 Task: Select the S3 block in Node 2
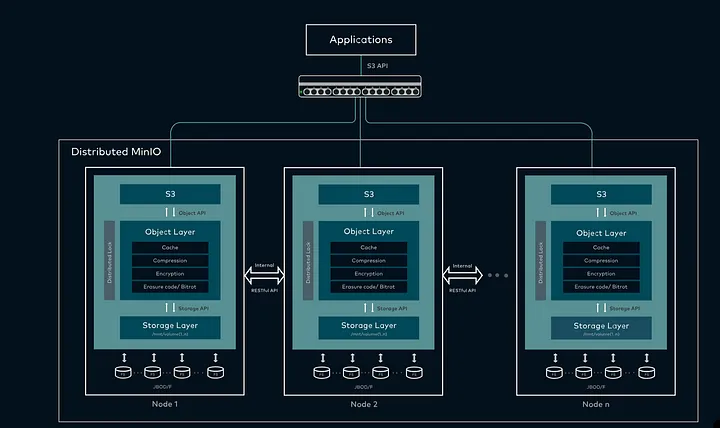point(369,194)
